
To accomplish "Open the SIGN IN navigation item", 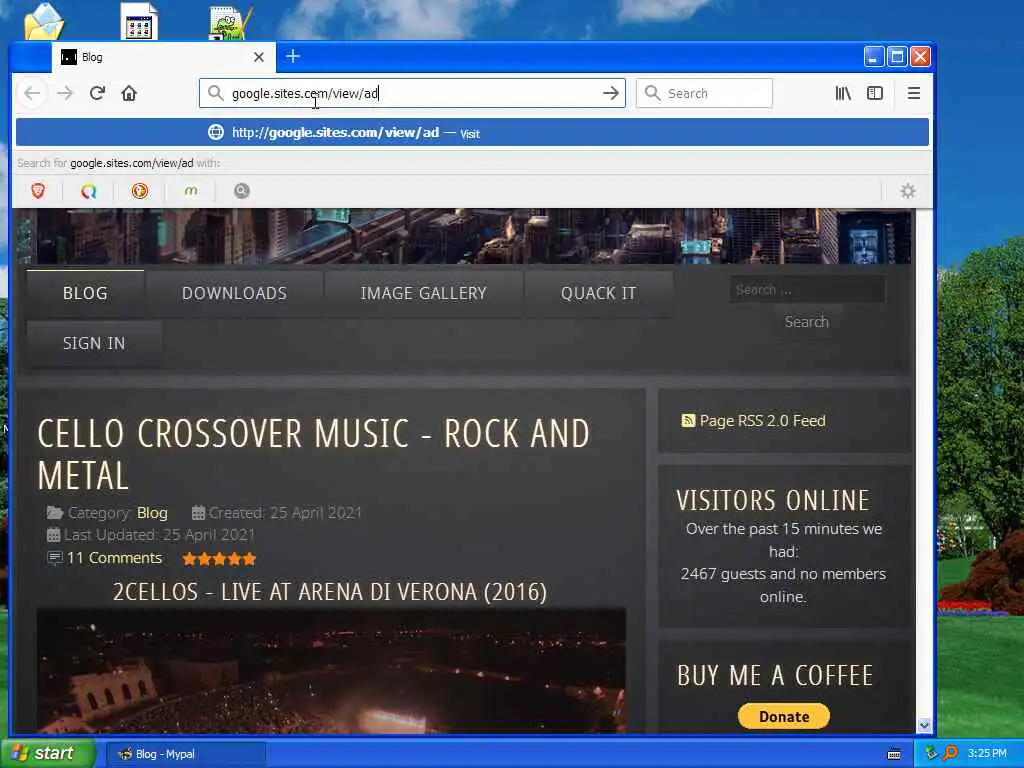I will click(x=94, y=344).
